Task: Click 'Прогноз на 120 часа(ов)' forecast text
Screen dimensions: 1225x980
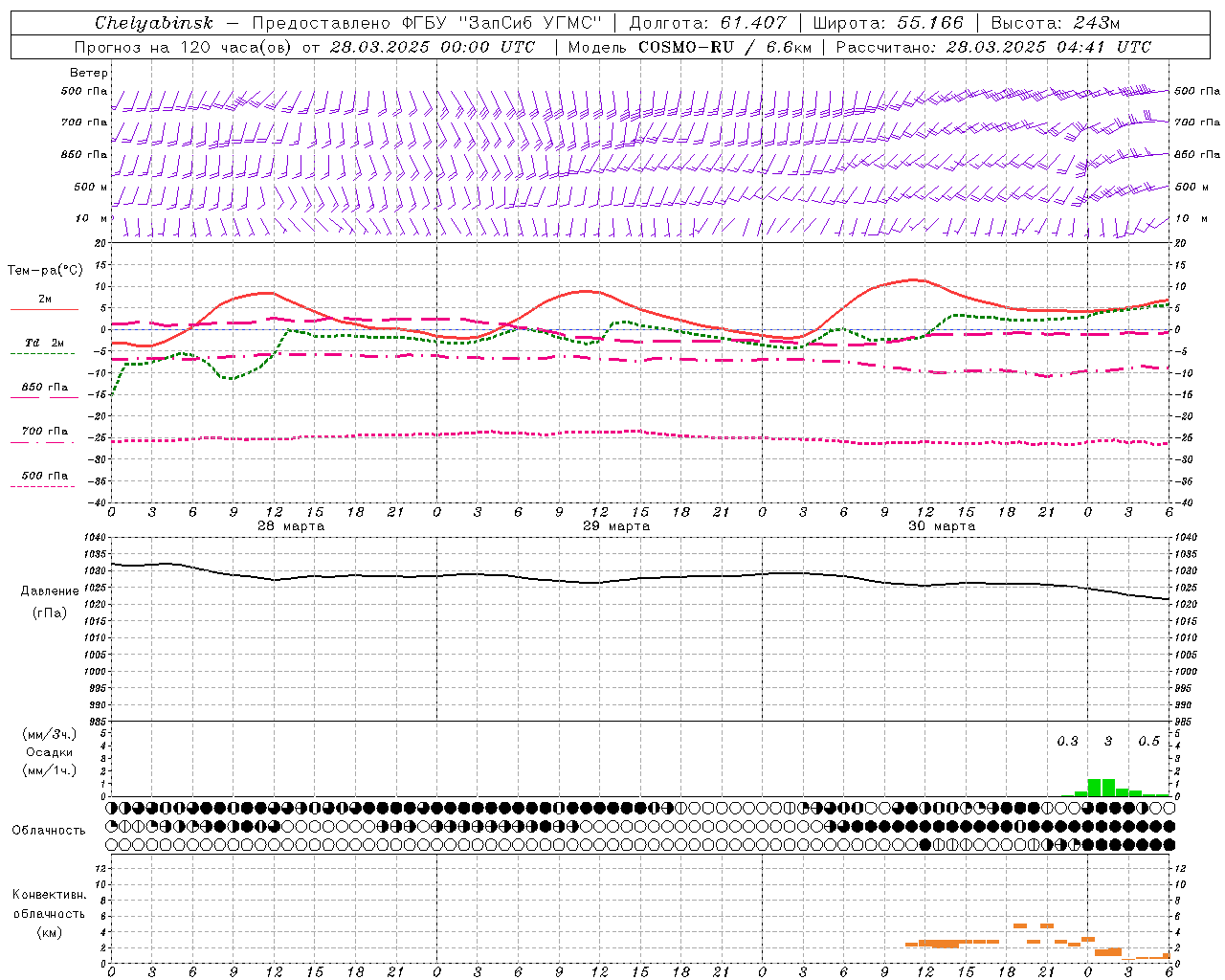Action: [185, 47]
